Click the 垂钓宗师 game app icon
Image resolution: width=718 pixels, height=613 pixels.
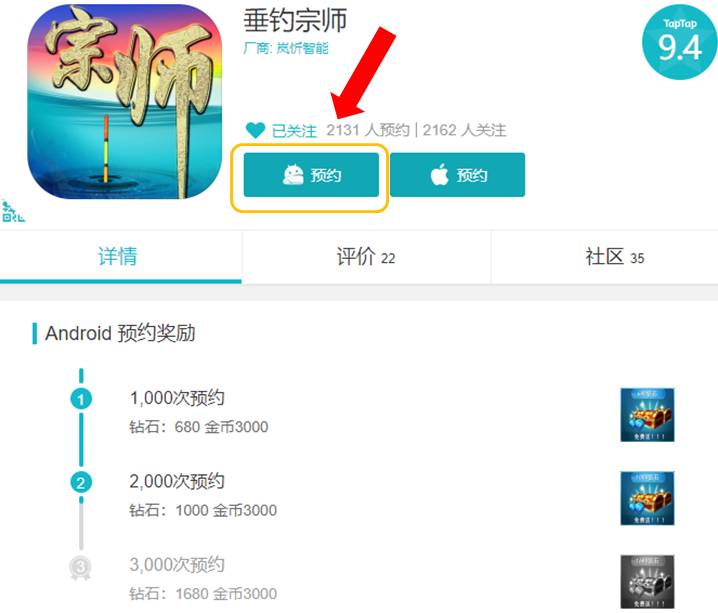tap(125, 102)
